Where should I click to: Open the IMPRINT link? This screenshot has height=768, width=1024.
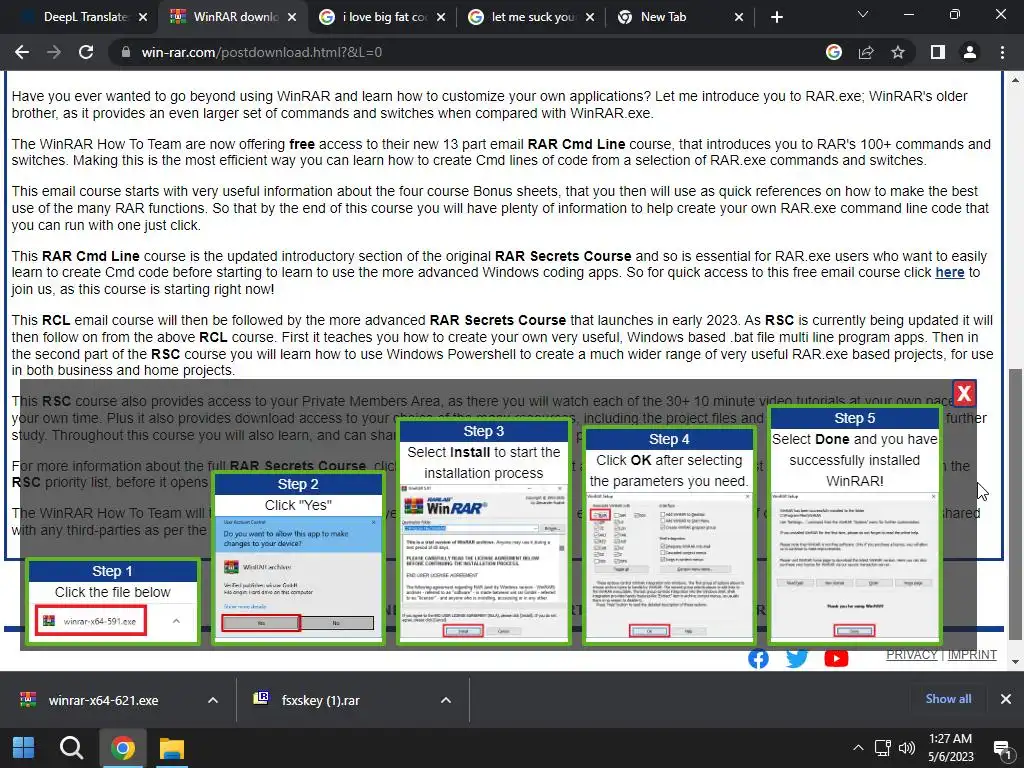972,654
